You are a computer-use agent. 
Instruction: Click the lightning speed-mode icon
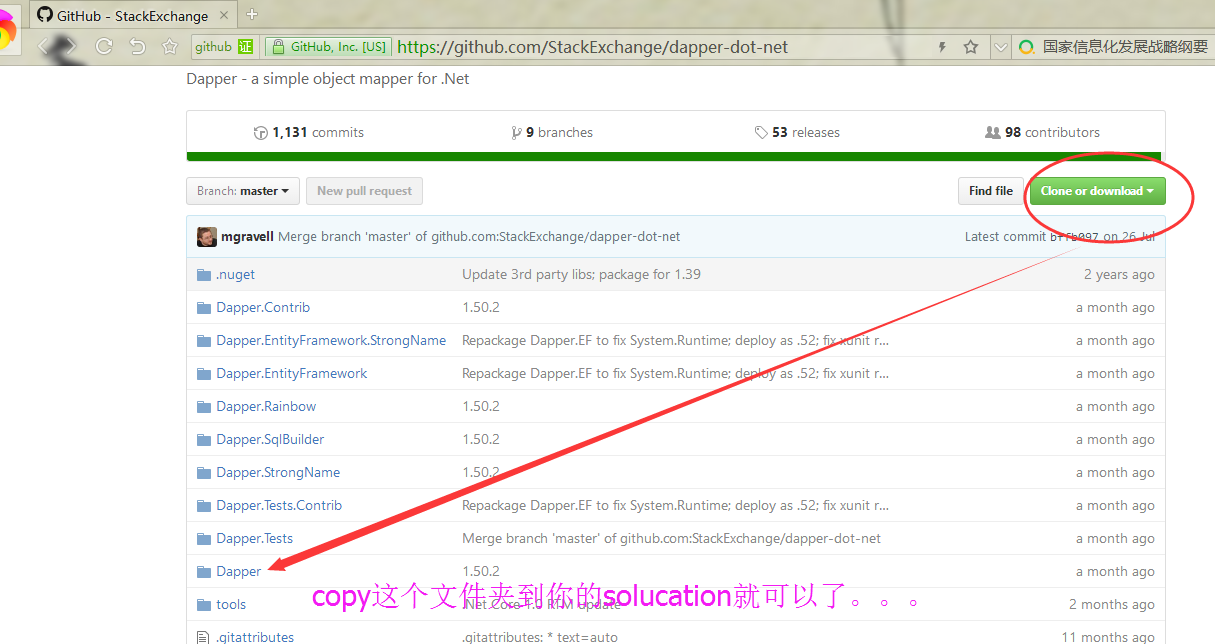(x=941, y=47)
